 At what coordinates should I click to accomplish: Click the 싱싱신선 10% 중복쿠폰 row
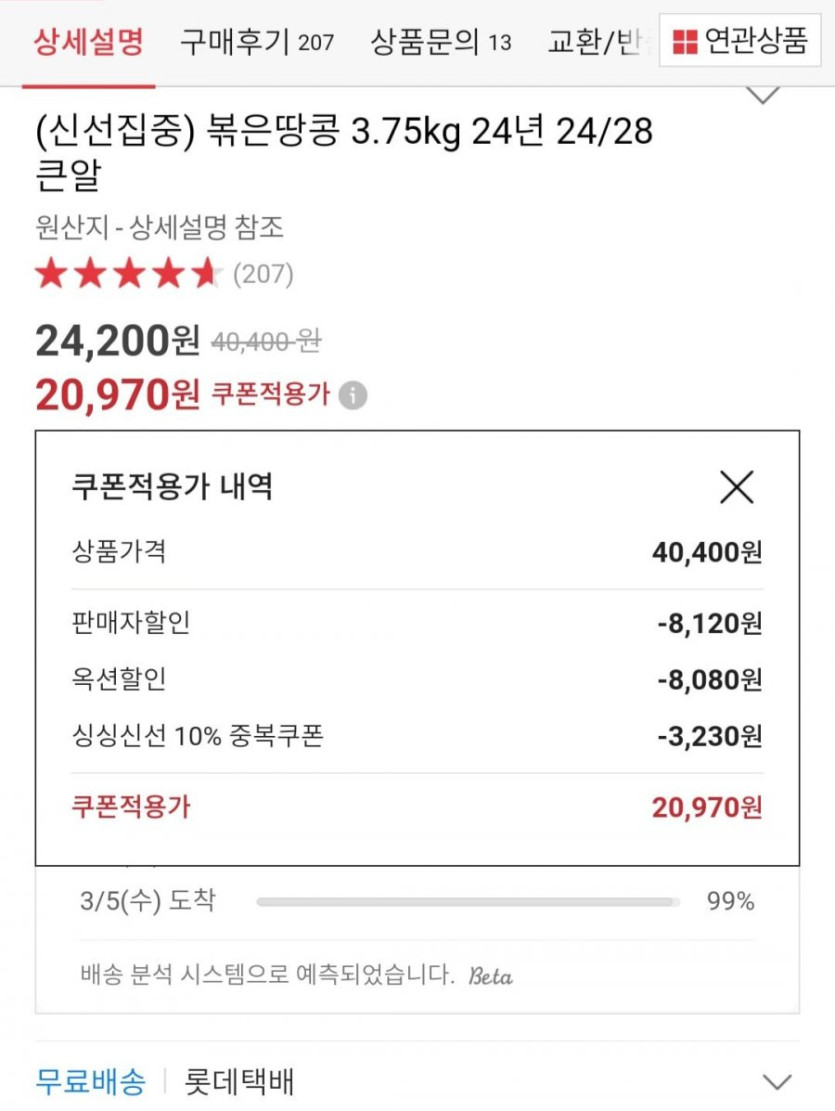click(417, 737)
